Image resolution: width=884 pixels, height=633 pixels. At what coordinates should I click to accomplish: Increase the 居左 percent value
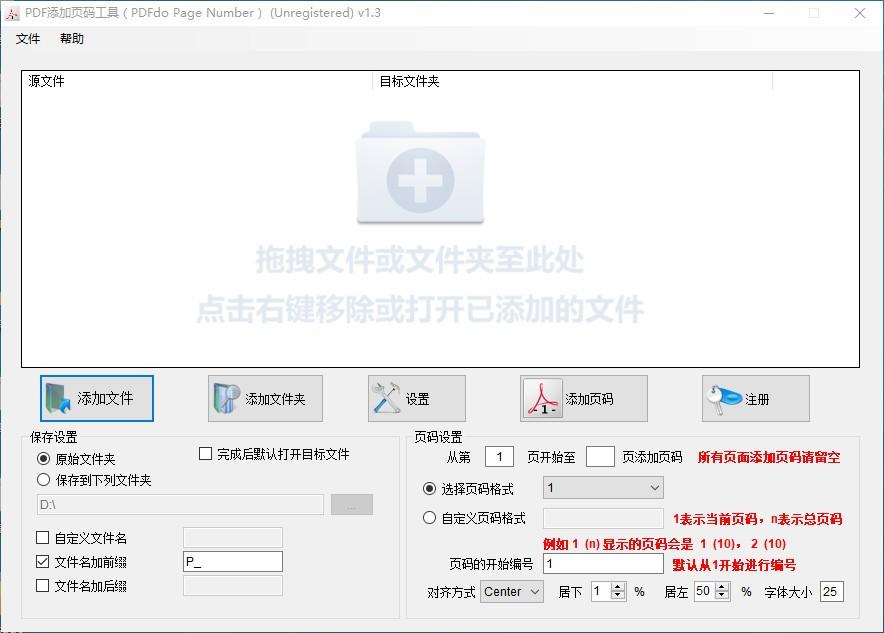[722, 587]
